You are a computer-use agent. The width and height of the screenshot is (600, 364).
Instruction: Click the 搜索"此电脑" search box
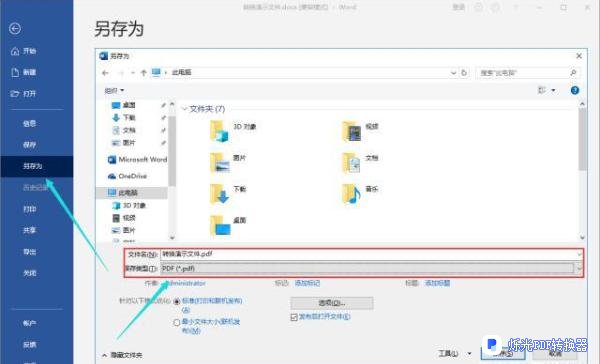(528, 73)
